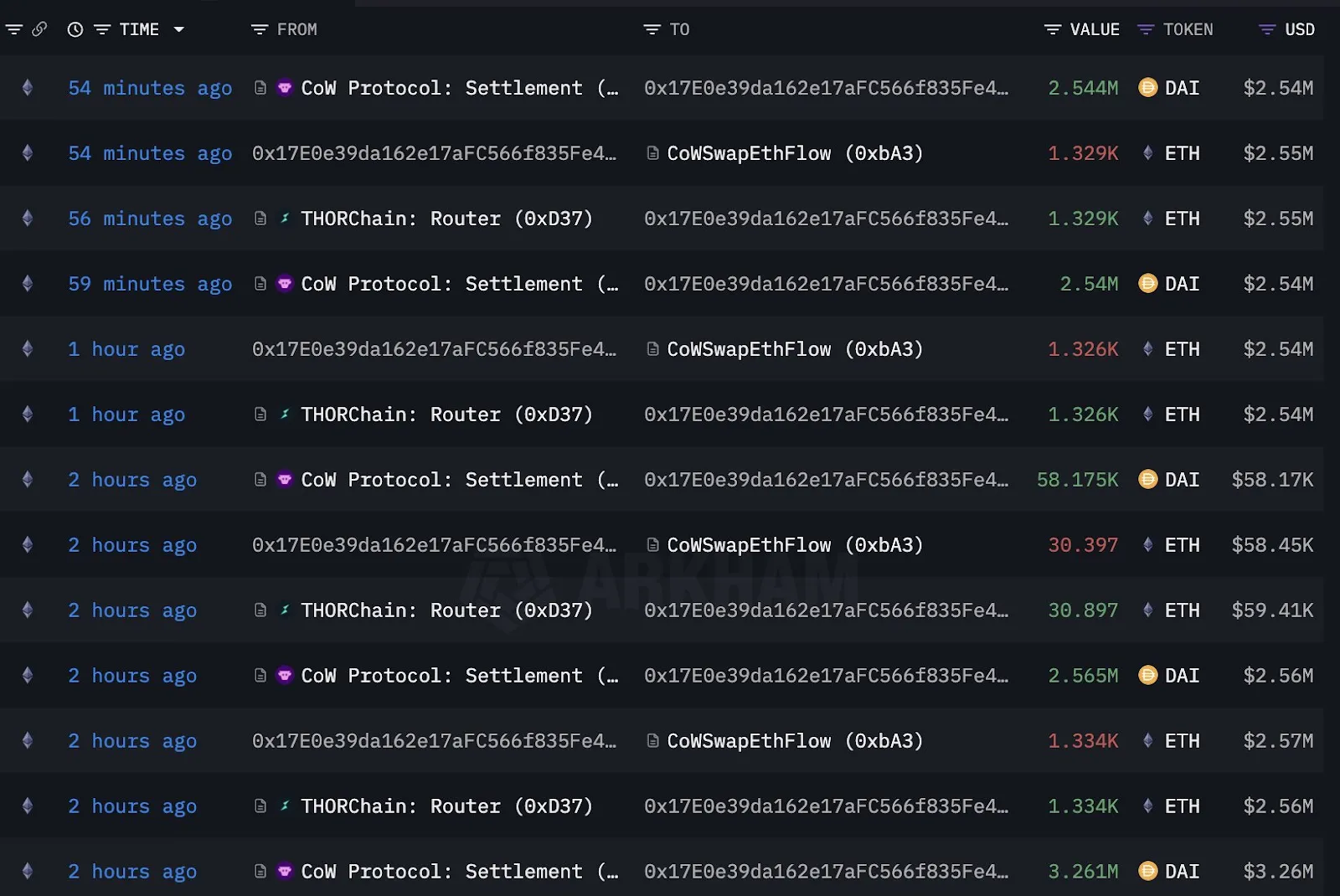Open CoWSwapEthFlow (0xbA3) in 30.397 ETH row
Image resolution: width=1340 pixels, height=896 pixels.
coord(794,545)
